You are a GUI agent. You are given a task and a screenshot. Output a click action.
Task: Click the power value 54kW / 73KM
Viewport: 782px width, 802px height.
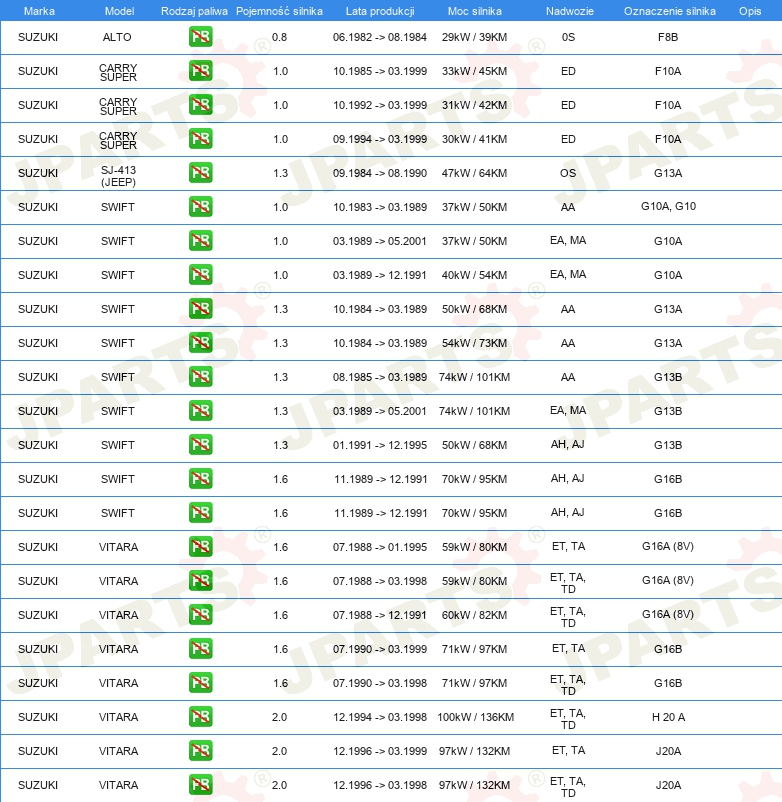click(x=475, y=343)
